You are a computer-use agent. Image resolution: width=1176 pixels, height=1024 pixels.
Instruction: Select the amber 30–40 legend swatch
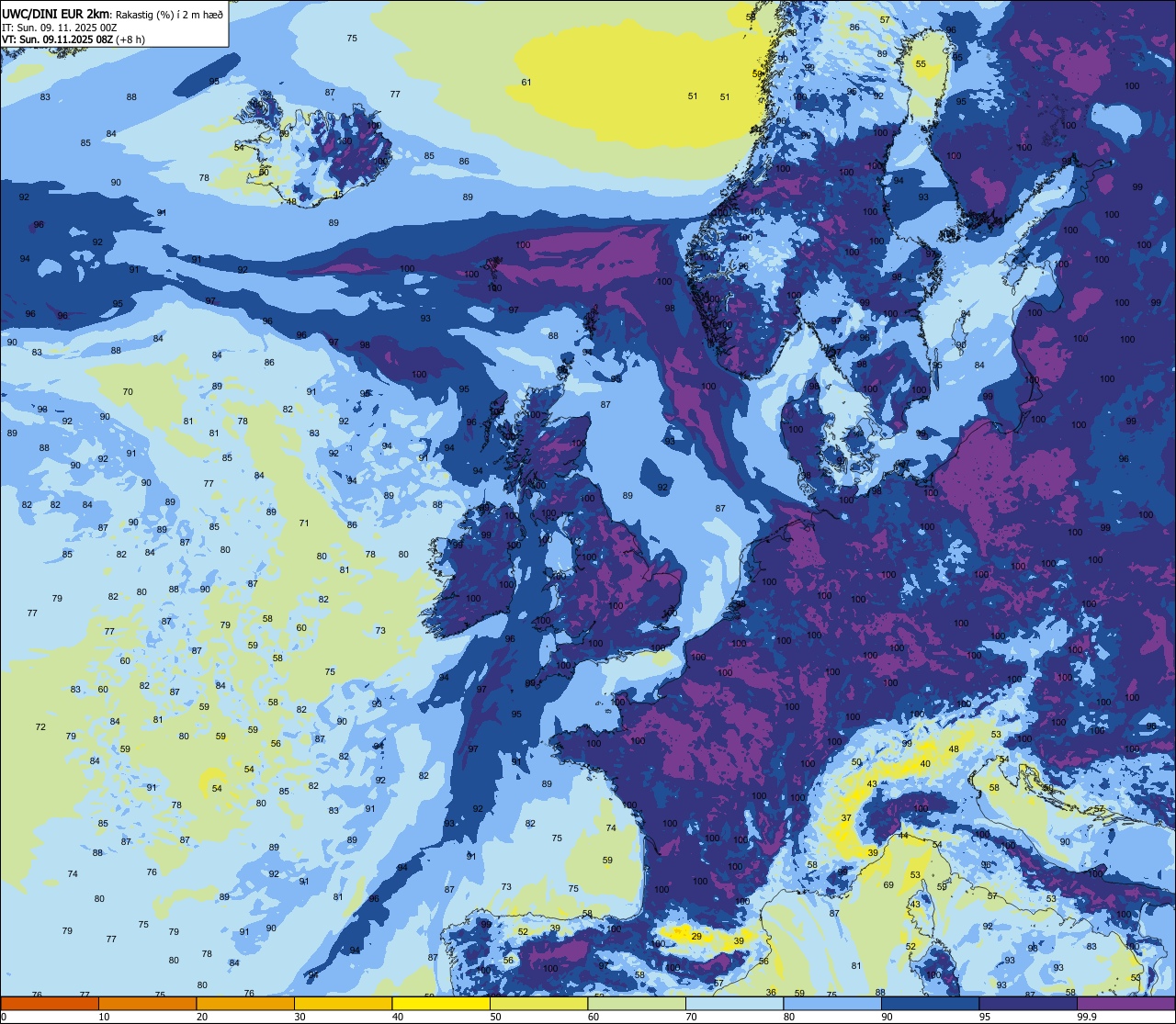click(x=343, y=1004)
